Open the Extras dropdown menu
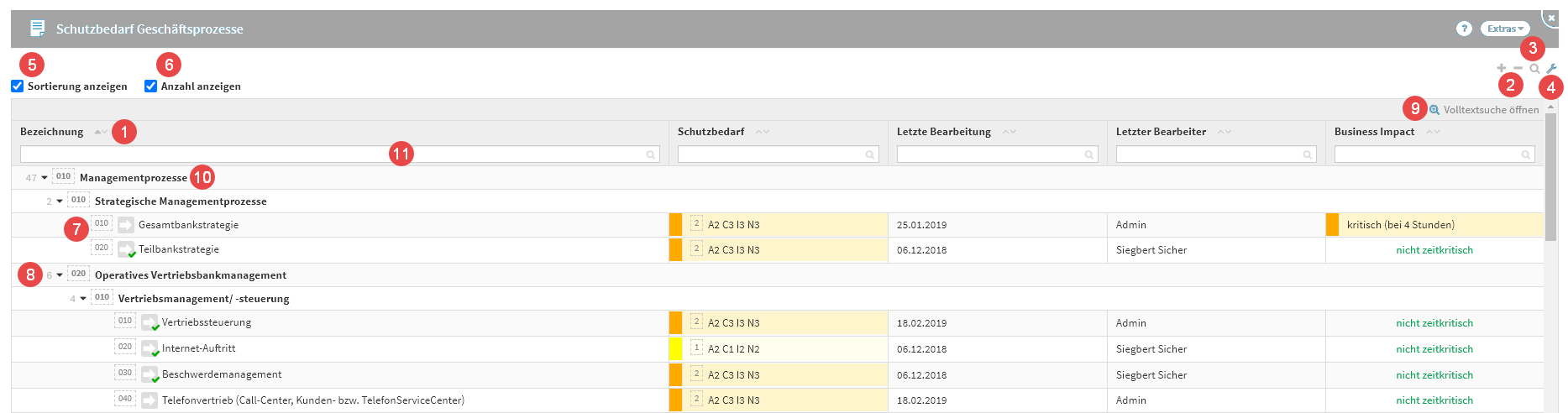This screenshot has width=1568, height=413. click(x=1505, y=29)
